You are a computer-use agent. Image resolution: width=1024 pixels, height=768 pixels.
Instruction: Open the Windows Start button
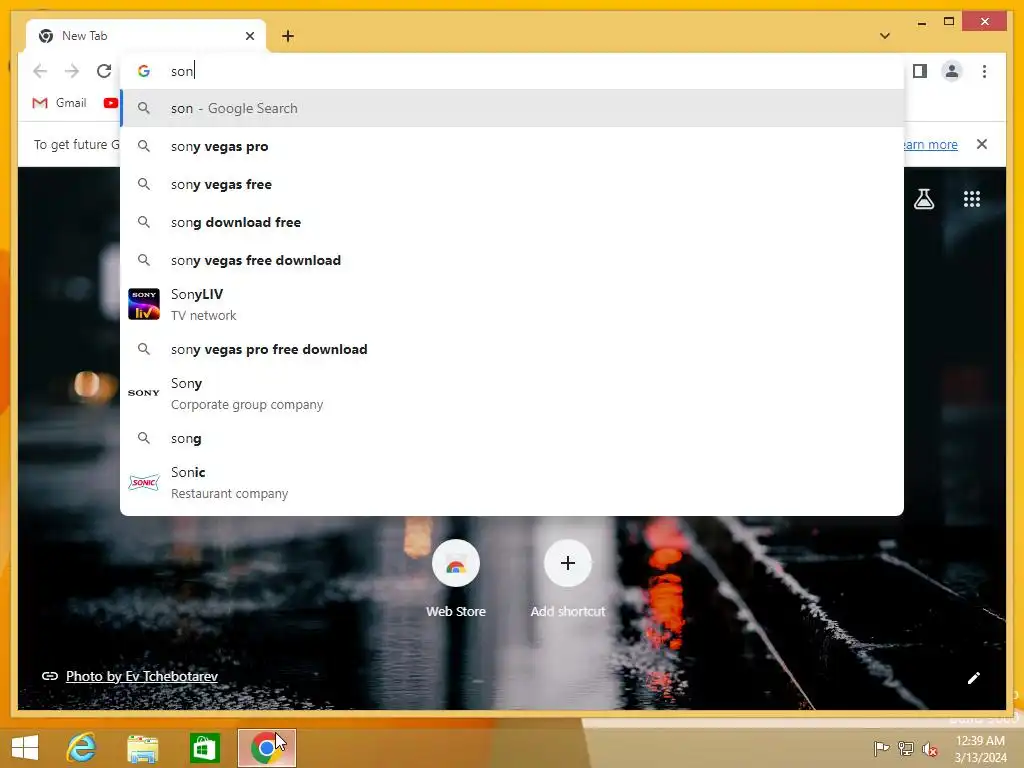coord(25,747)
